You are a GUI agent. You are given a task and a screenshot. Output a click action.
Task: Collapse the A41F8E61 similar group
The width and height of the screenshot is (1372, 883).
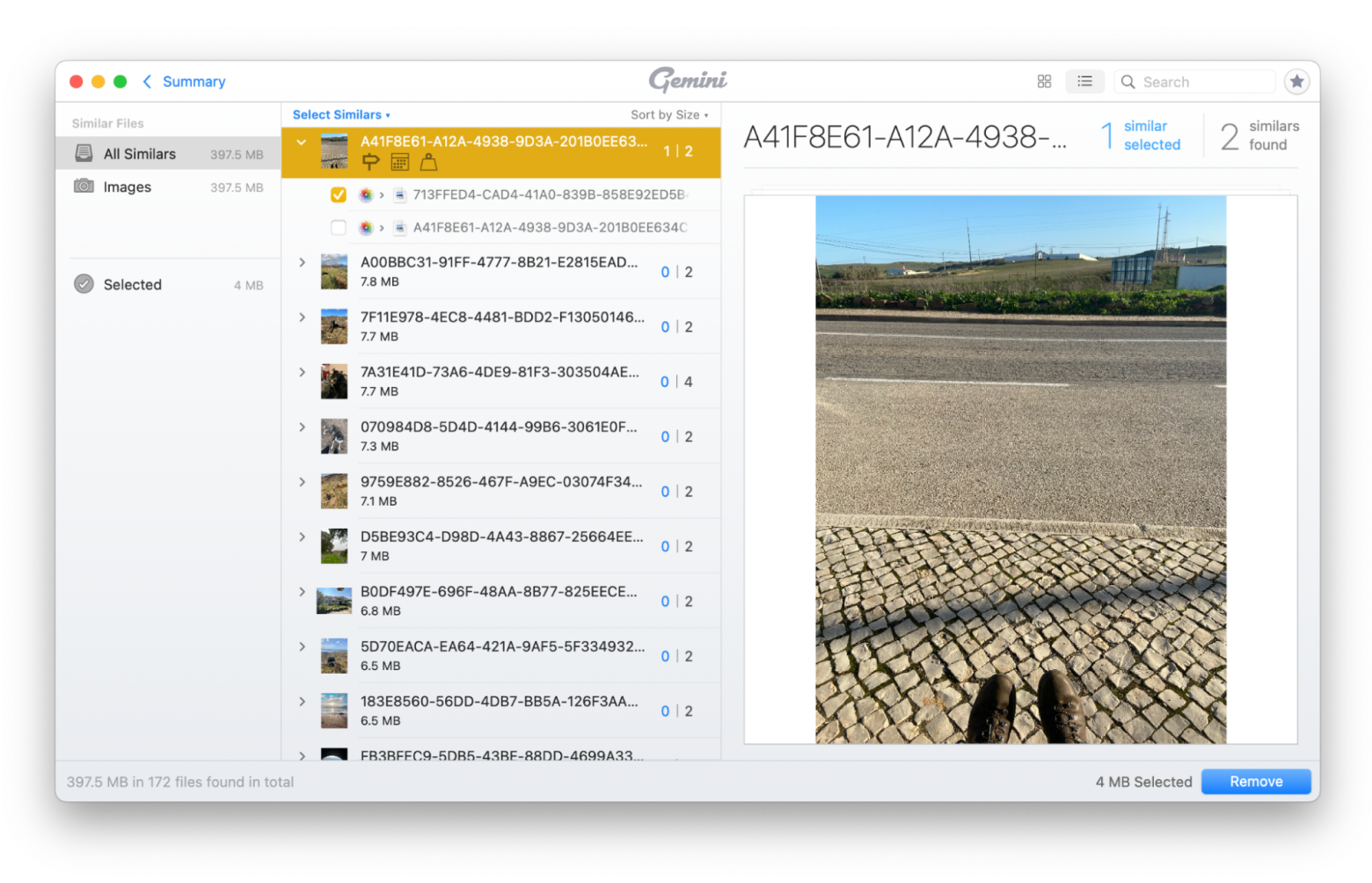(302, 142)
